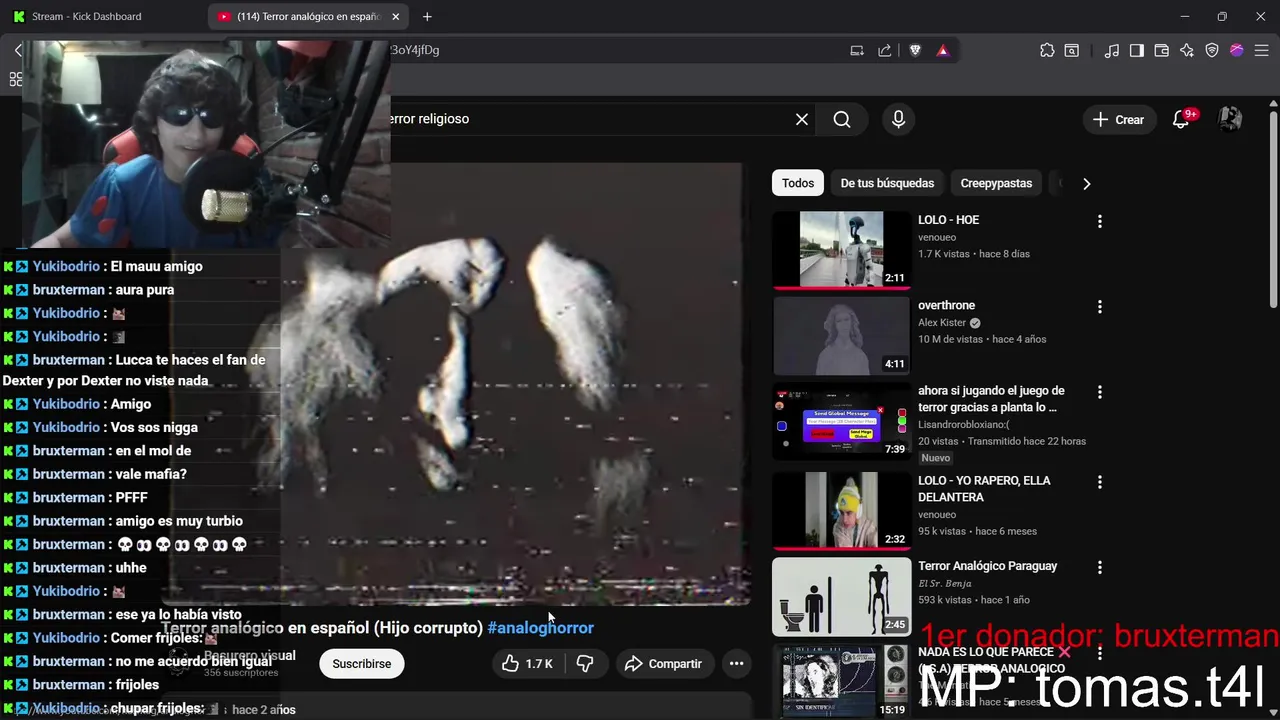Close the Terror analógico YouTube tab
This screenshot has height=720, width=1280.
[x=395, y=16]
